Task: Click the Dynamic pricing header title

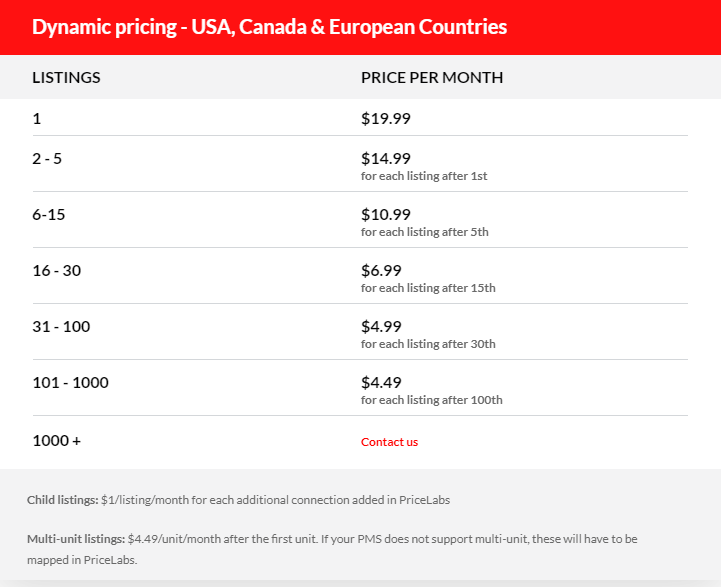Action: (269, 27)
